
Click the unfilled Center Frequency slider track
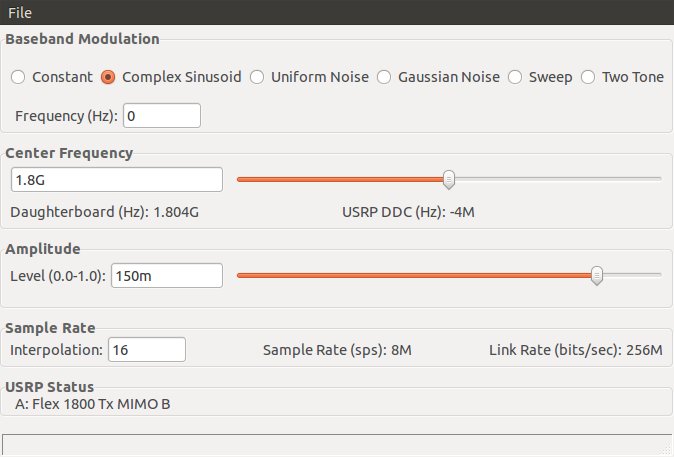click(x=558, y=179)
